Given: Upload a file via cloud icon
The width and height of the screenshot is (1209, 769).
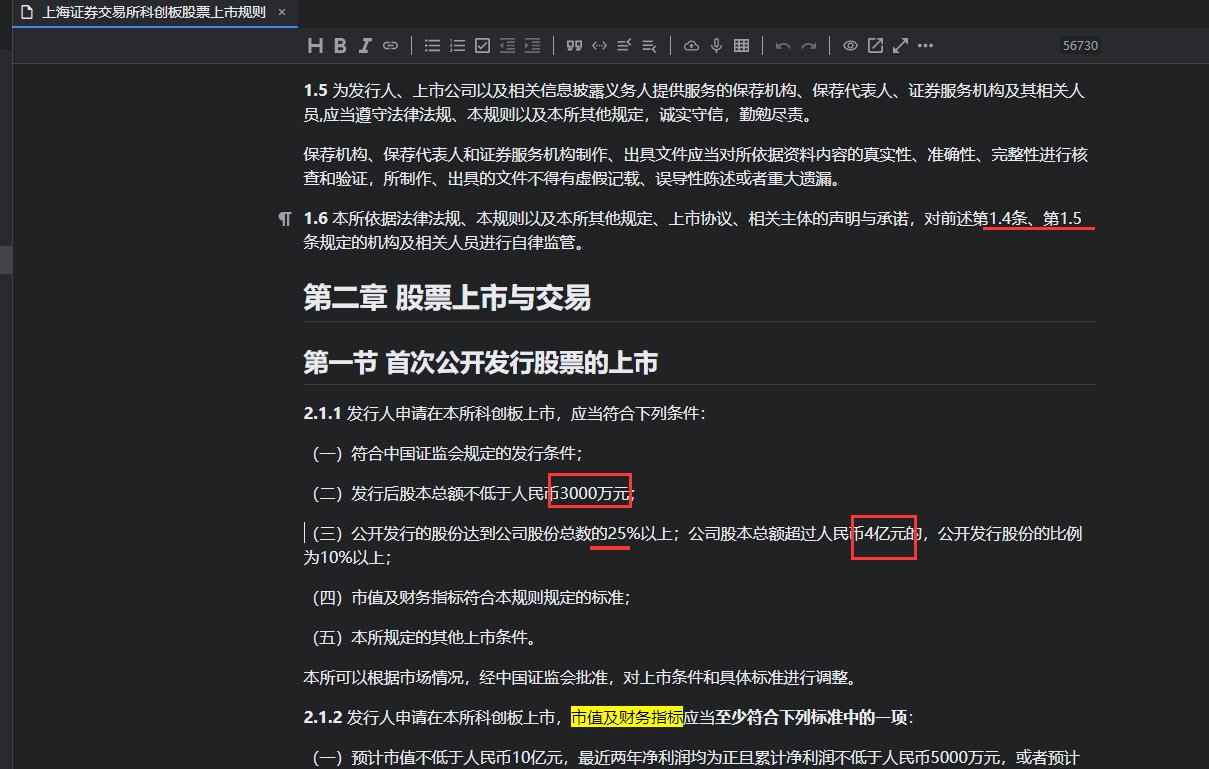Looking at the screenshot, I should (x=691, y=45).
